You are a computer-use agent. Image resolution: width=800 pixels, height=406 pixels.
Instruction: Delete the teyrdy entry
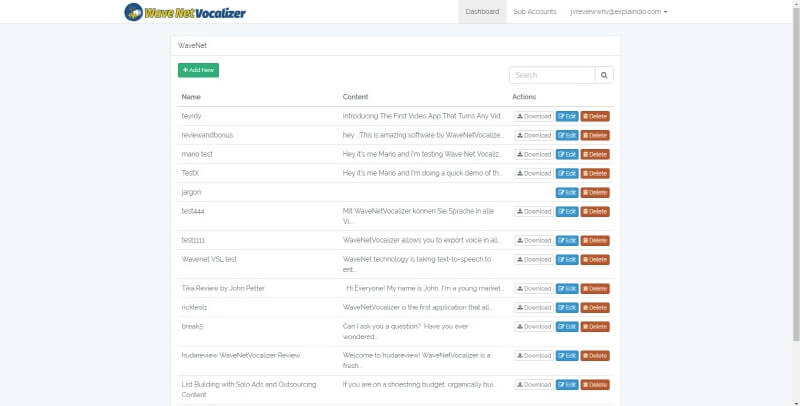coord(595,116)
